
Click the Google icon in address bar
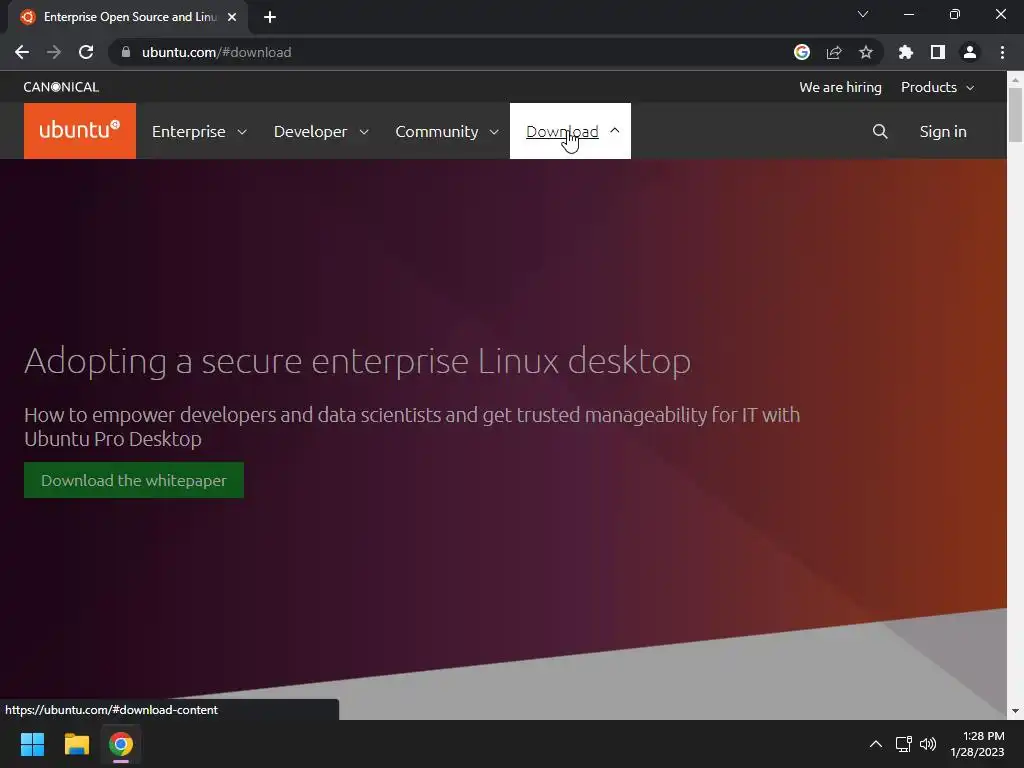click(x=802, y=52)
